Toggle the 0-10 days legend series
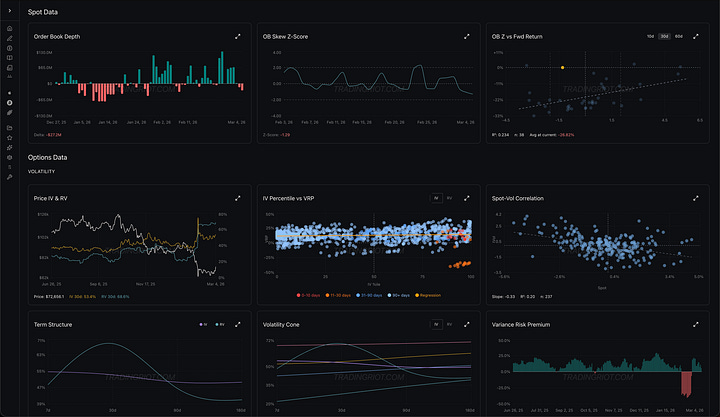 pyautogui.click(x=308, y=295)
